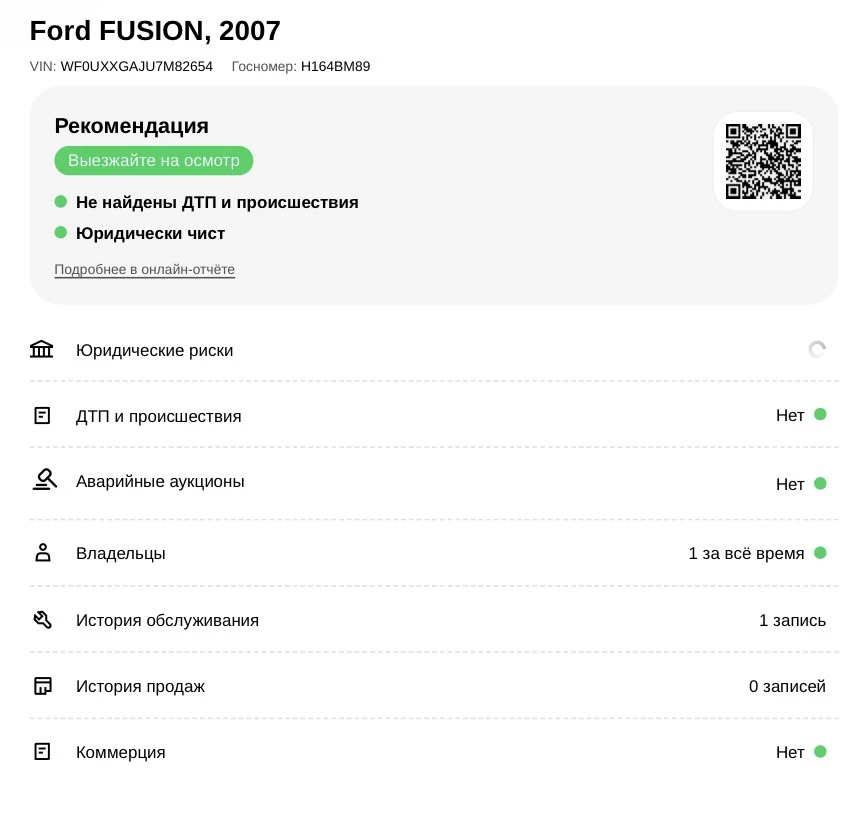Open the Юридические риски section

[x=434, y=350]
